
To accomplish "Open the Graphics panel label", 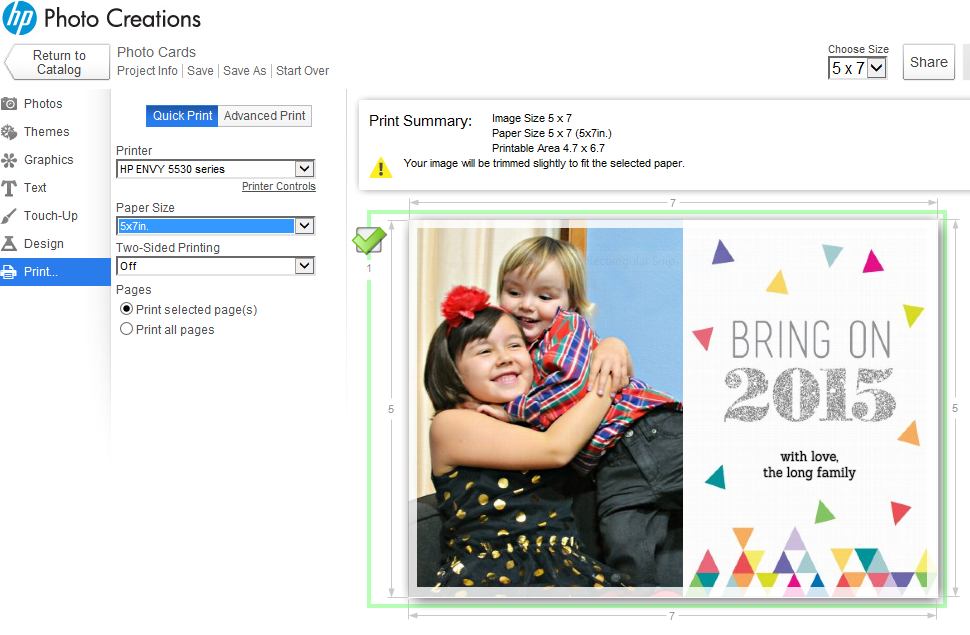I will 48,160.
